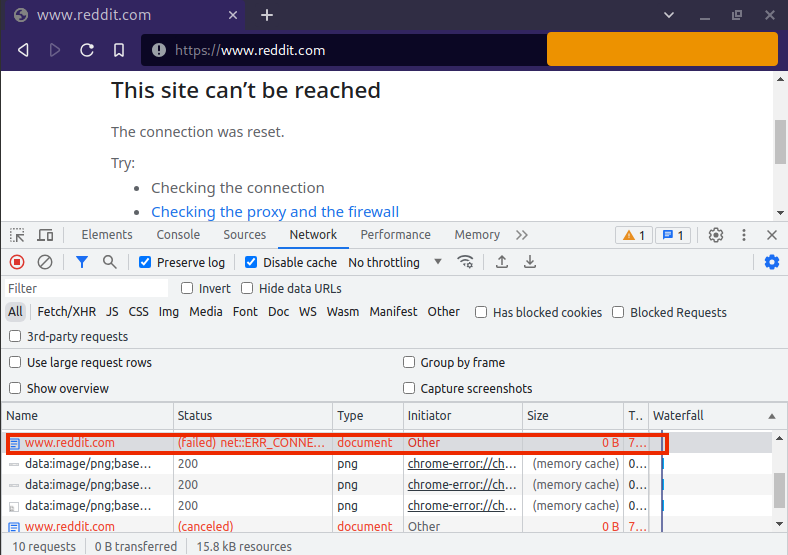Check Hide data URLs

click(247, 288)
